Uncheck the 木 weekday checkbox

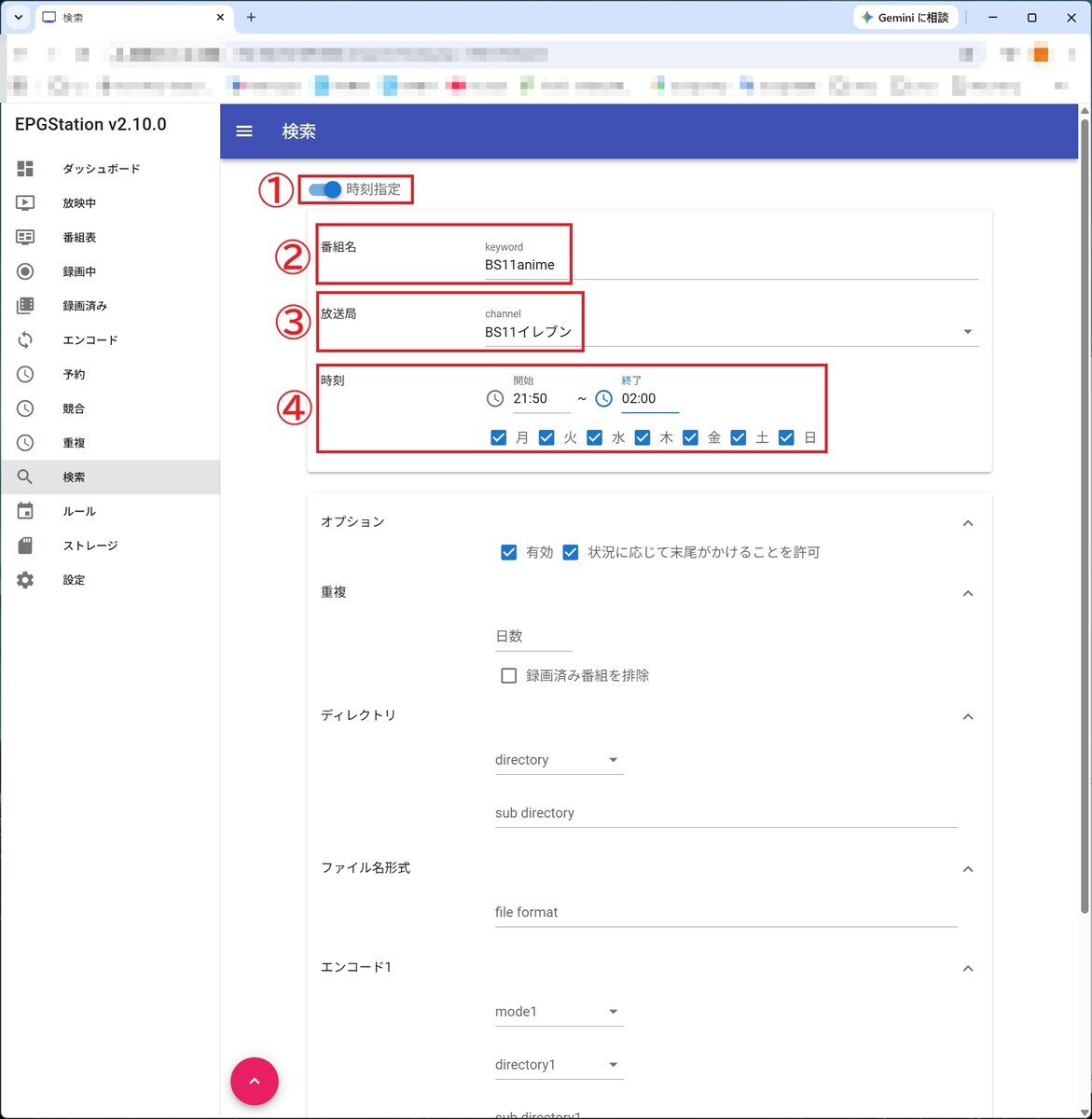643,437
